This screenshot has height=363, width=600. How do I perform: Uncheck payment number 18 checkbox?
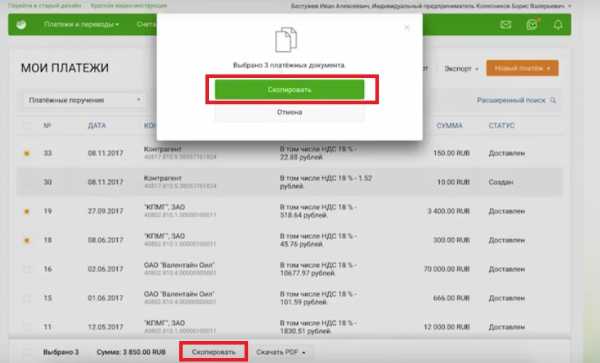[27, 240]
